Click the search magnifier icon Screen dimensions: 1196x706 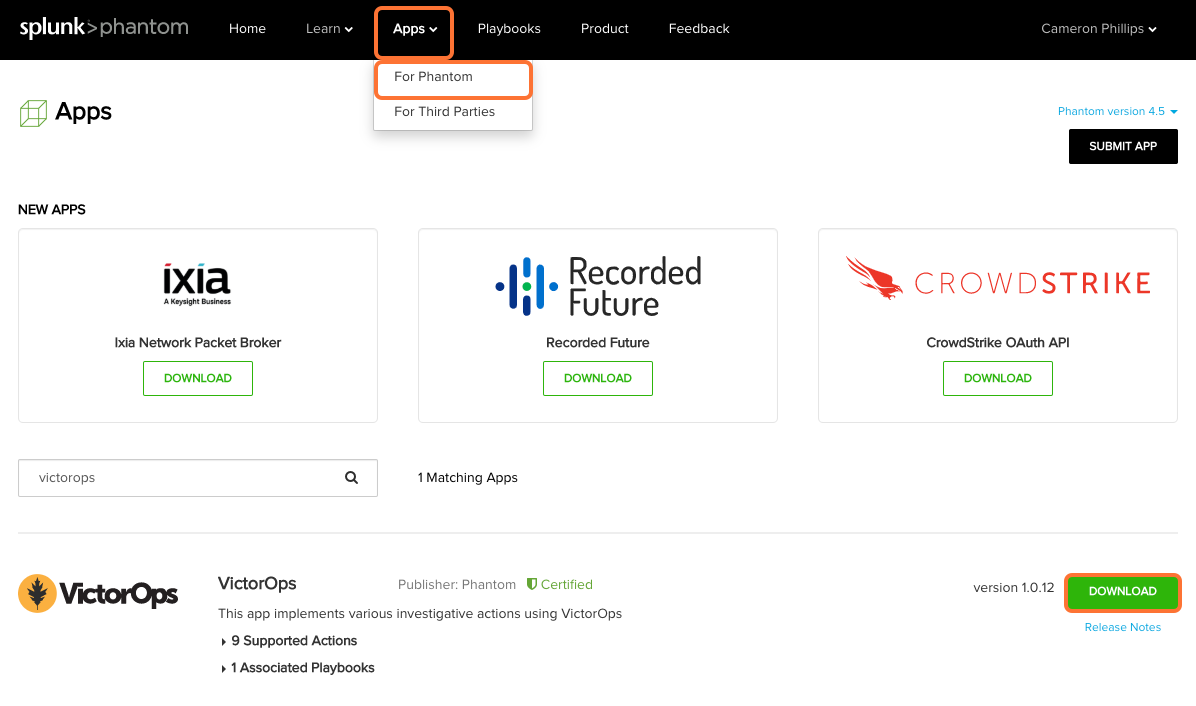[x=352, y=478]
